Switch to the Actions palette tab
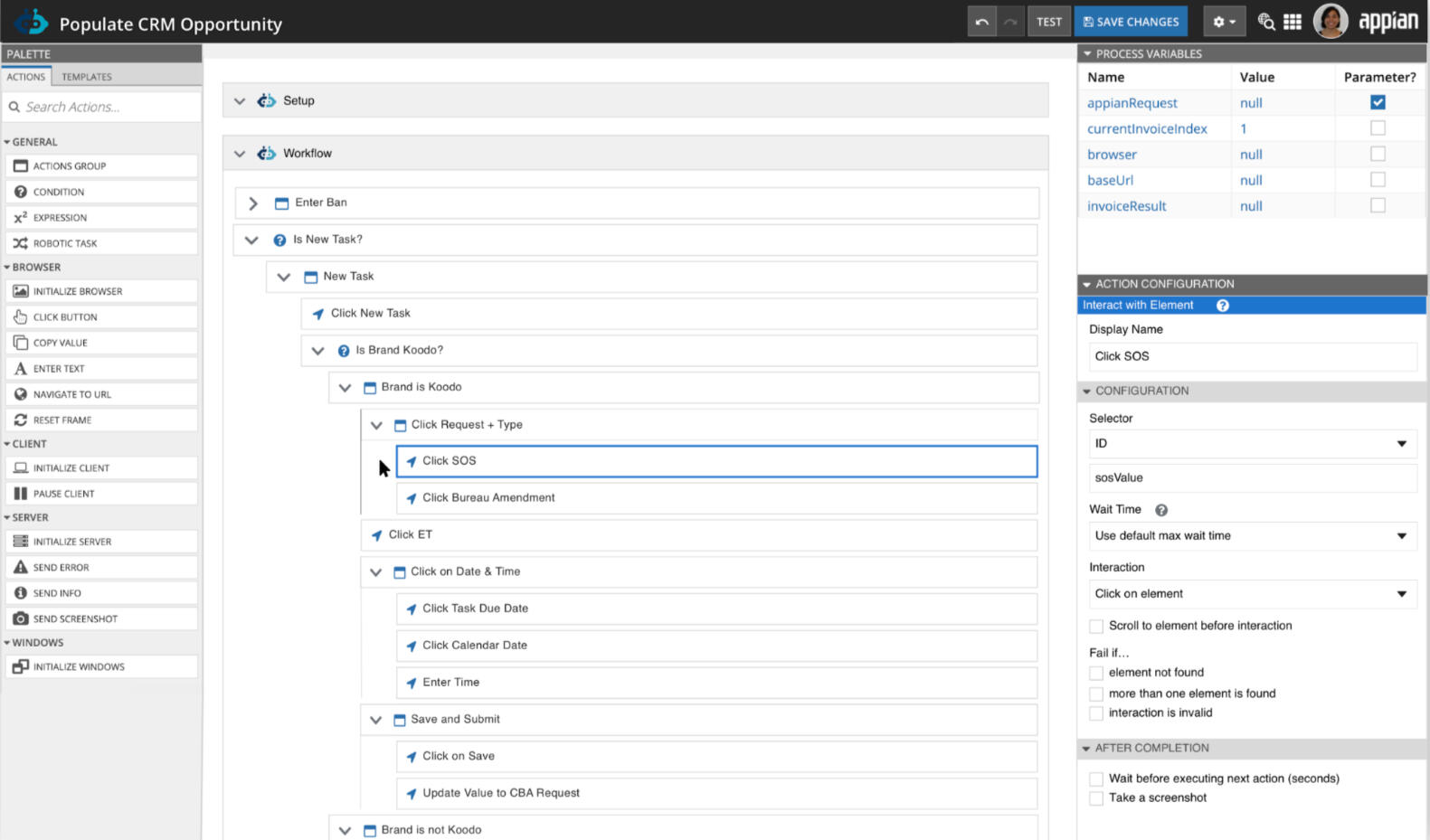This screenshot has width=1430, height=840. coord(26,77)
